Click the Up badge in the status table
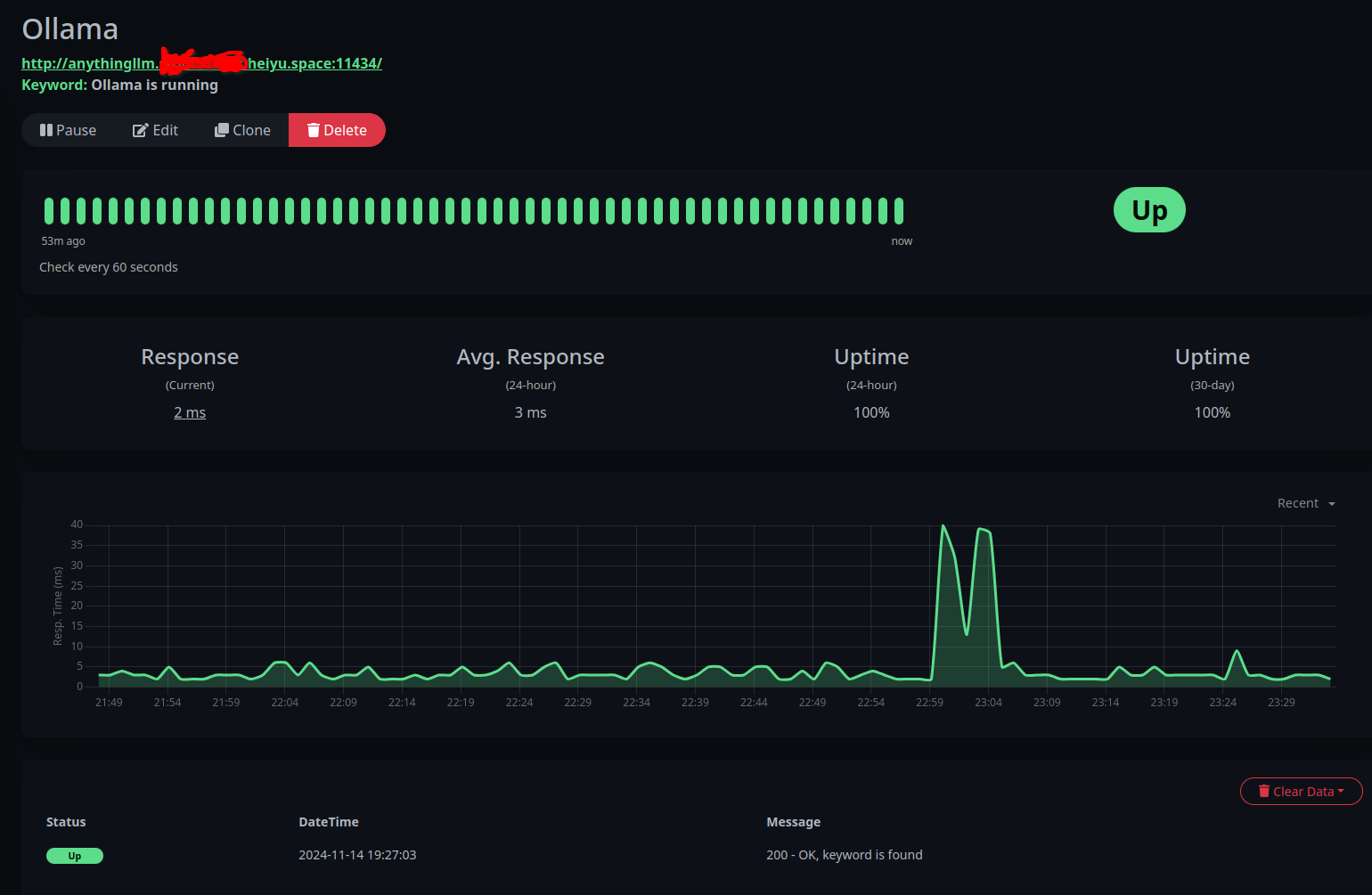This screenshot has height=895, width=1372. (x=75, y=856)
